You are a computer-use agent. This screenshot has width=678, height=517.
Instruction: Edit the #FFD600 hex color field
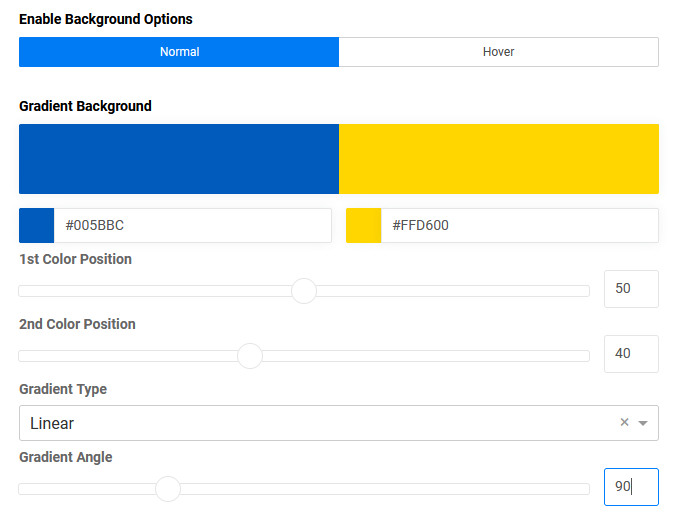point(518,226)
